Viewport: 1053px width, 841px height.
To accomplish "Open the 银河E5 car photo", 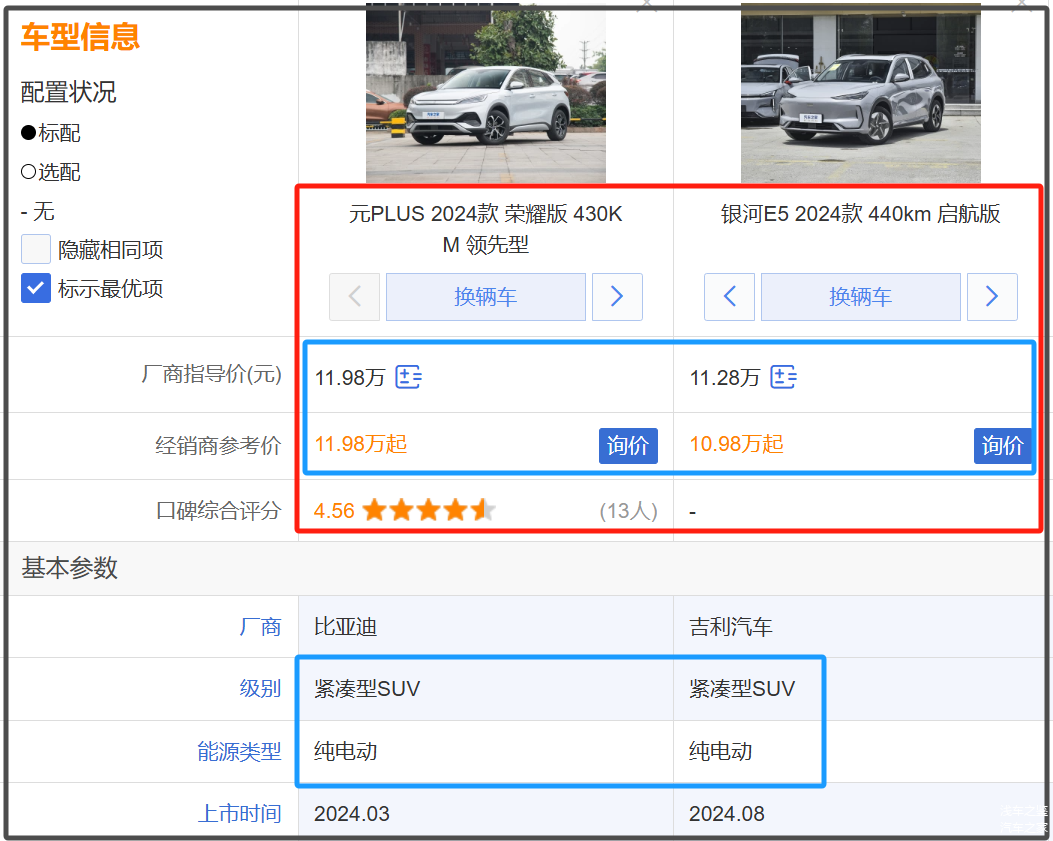I will [x=860, y=93].
